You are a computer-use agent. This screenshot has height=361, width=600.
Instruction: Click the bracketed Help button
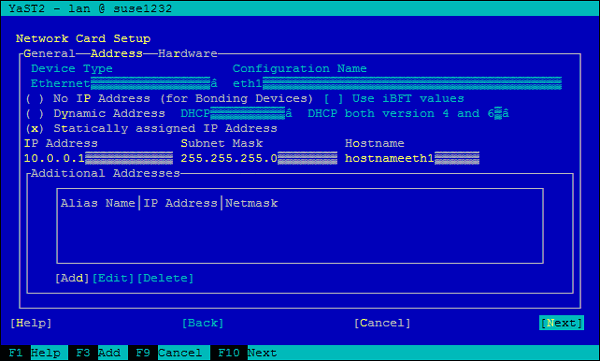[x=31, y=323]
